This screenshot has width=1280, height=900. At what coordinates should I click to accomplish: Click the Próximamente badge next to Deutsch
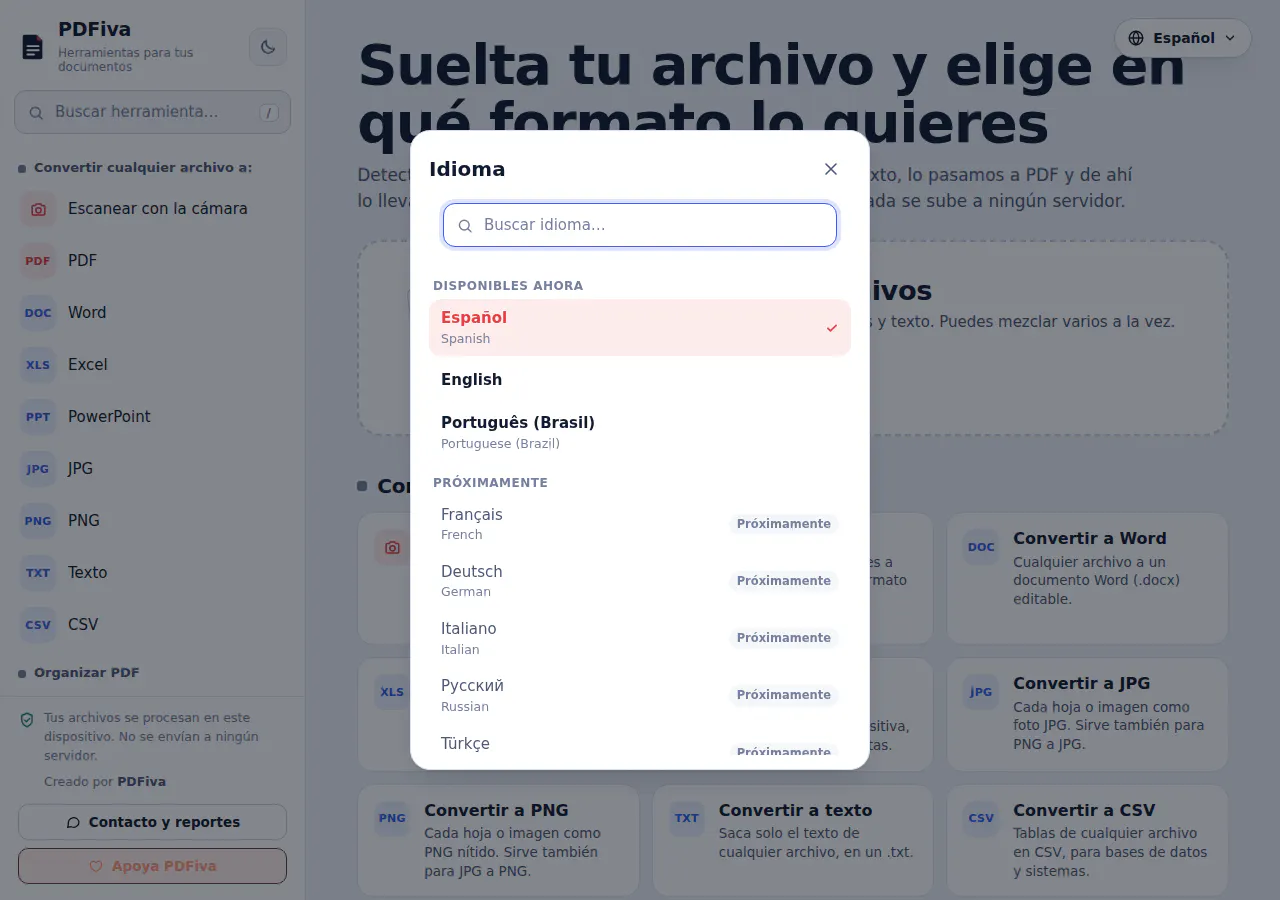tap(784, 581)
